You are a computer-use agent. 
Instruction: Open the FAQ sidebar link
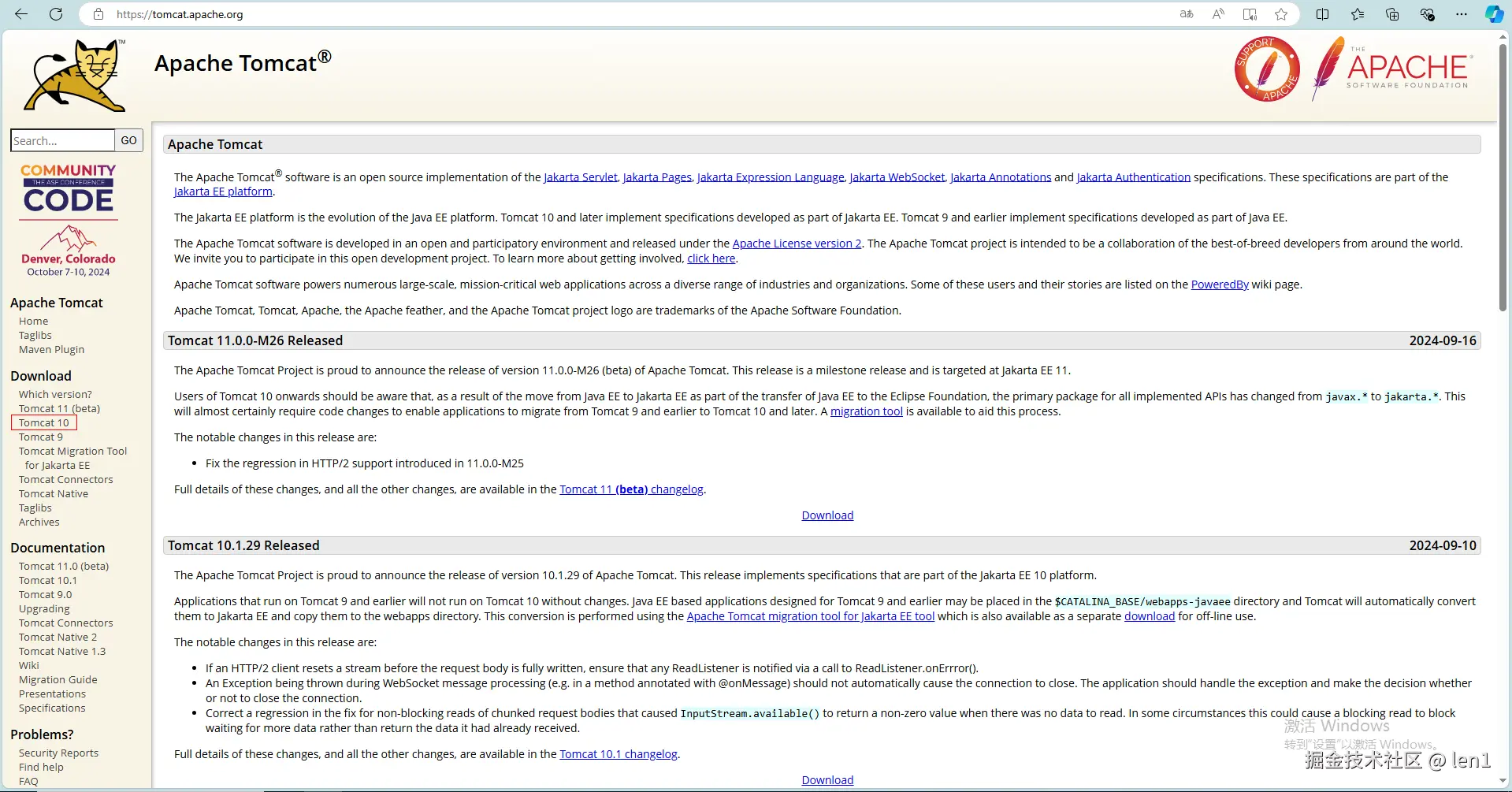click(28, 781)
